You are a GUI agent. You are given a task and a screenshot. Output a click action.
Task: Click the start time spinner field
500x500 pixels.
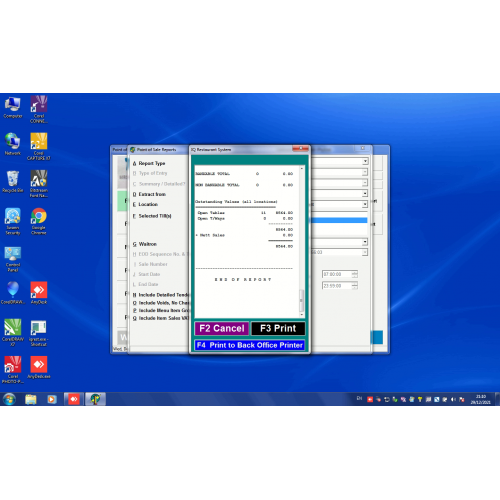[340, 274]
